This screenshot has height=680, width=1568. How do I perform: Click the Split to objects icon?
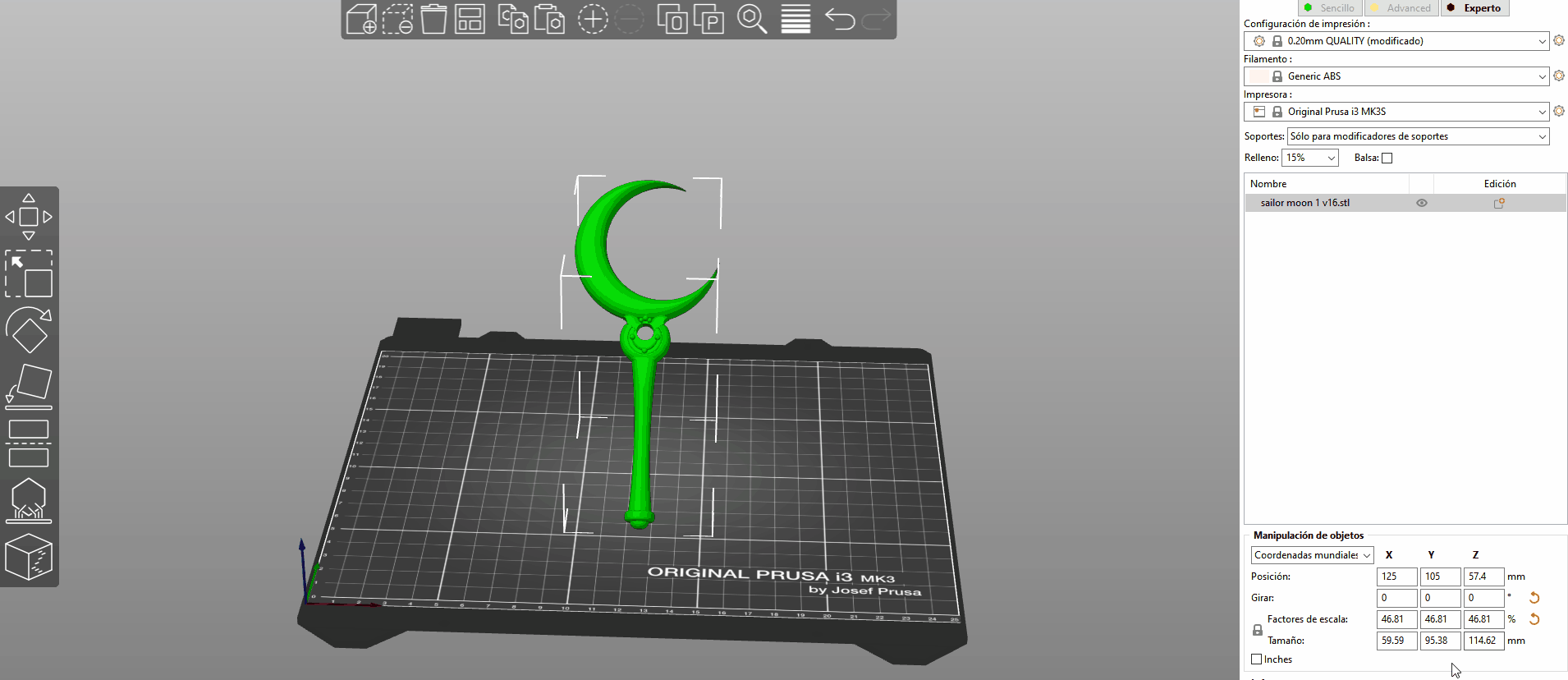(x=672, y=19)
